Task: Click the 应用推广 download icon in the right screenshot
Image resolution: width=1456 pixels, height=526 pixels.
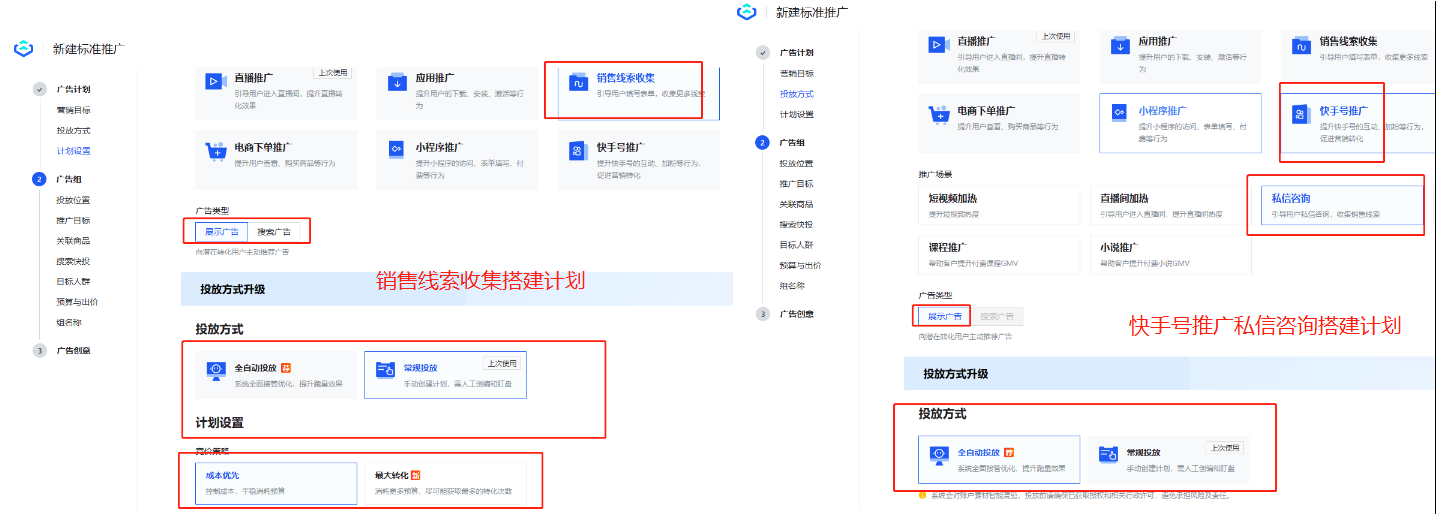Action: point(1122,45)
